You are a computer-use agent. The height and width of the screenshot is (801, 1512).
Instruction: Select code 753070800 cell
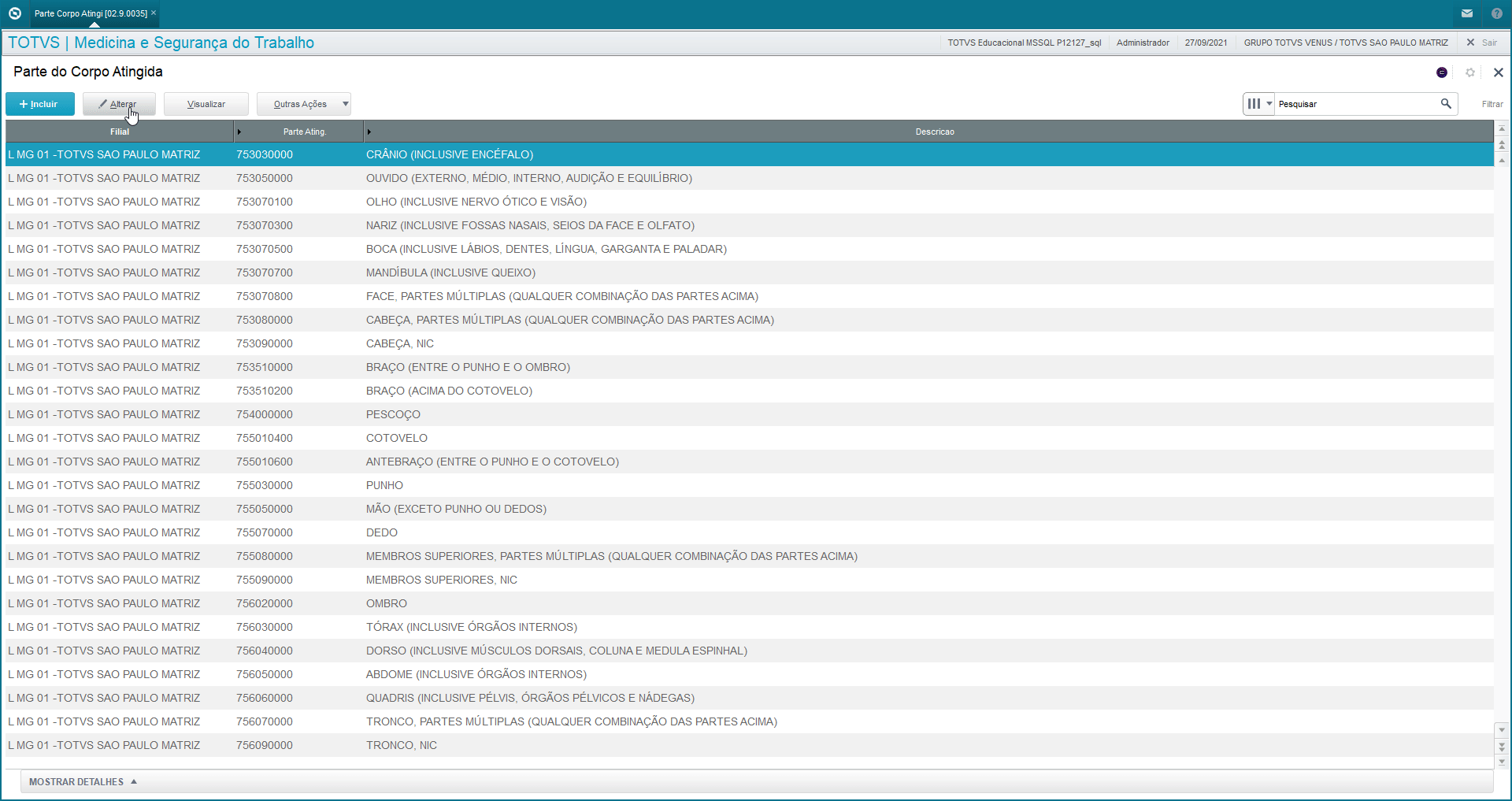click(265, 296)
